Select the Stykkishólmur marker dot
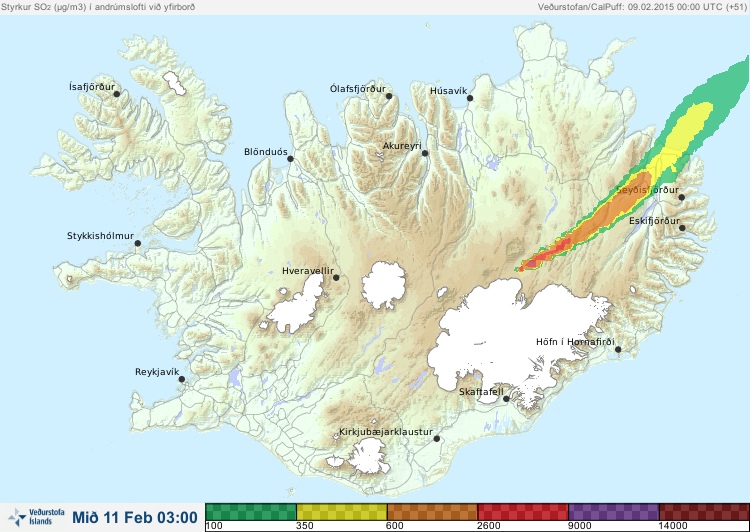Image resolution: width=750 pixels, height=532 pixels. click(x=138, y=243)
